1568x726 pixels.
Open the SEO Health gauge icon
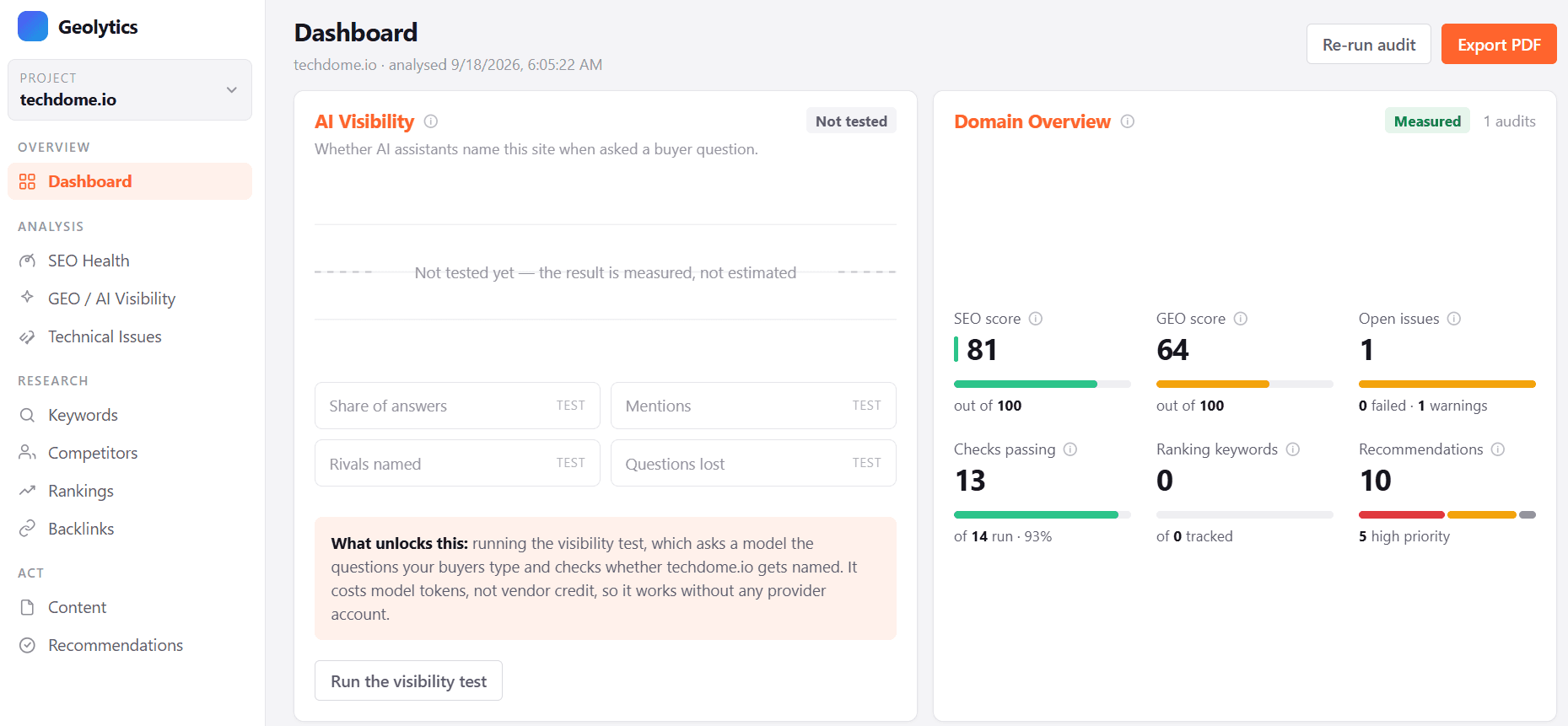click(x=27, y=261)
